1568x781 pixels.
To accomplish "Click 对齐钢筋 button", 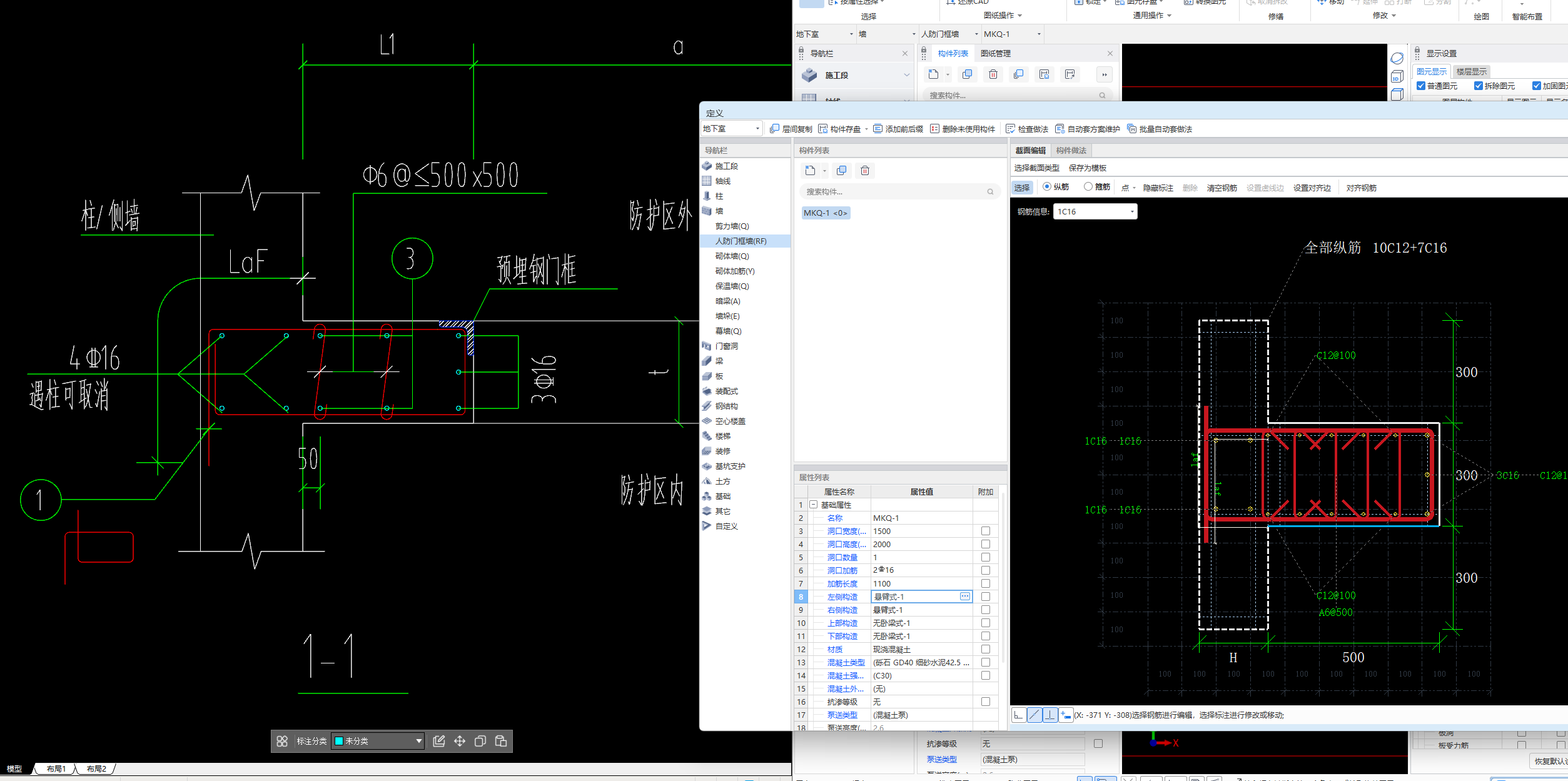I will pyautogui.click(x=1362, y=188).
